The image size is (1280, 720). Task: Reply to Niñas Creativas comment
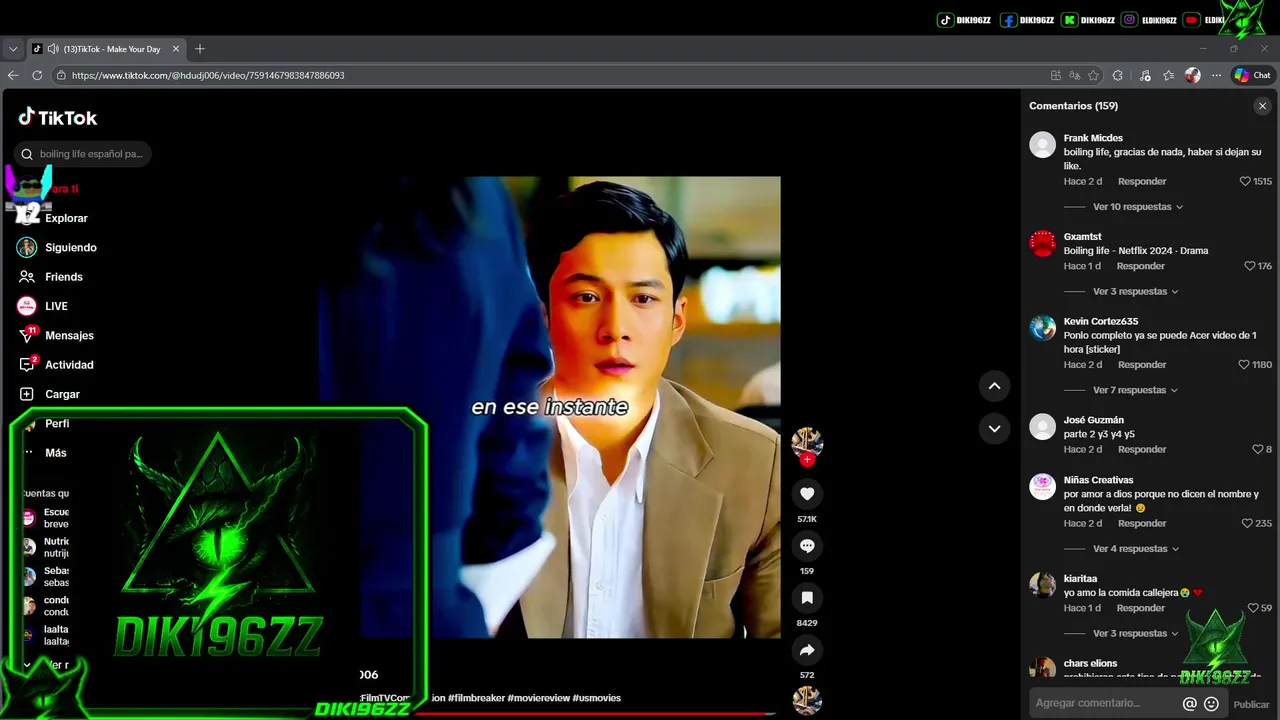pos(1142,524)
